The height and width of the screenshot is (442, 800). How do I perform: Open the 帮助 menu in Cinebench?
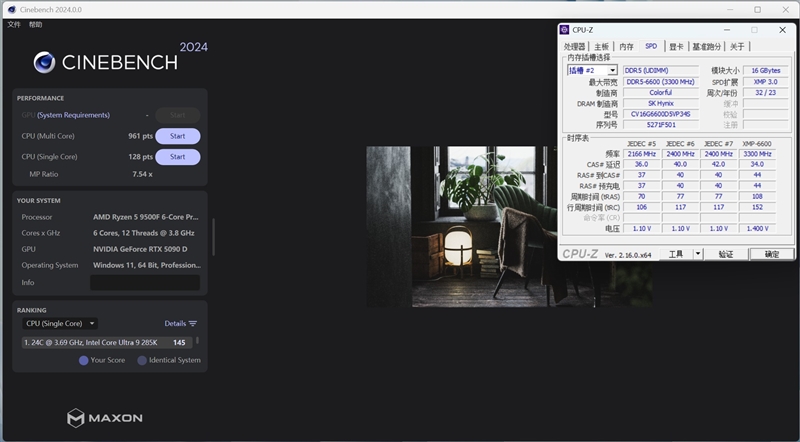[36, 24]
